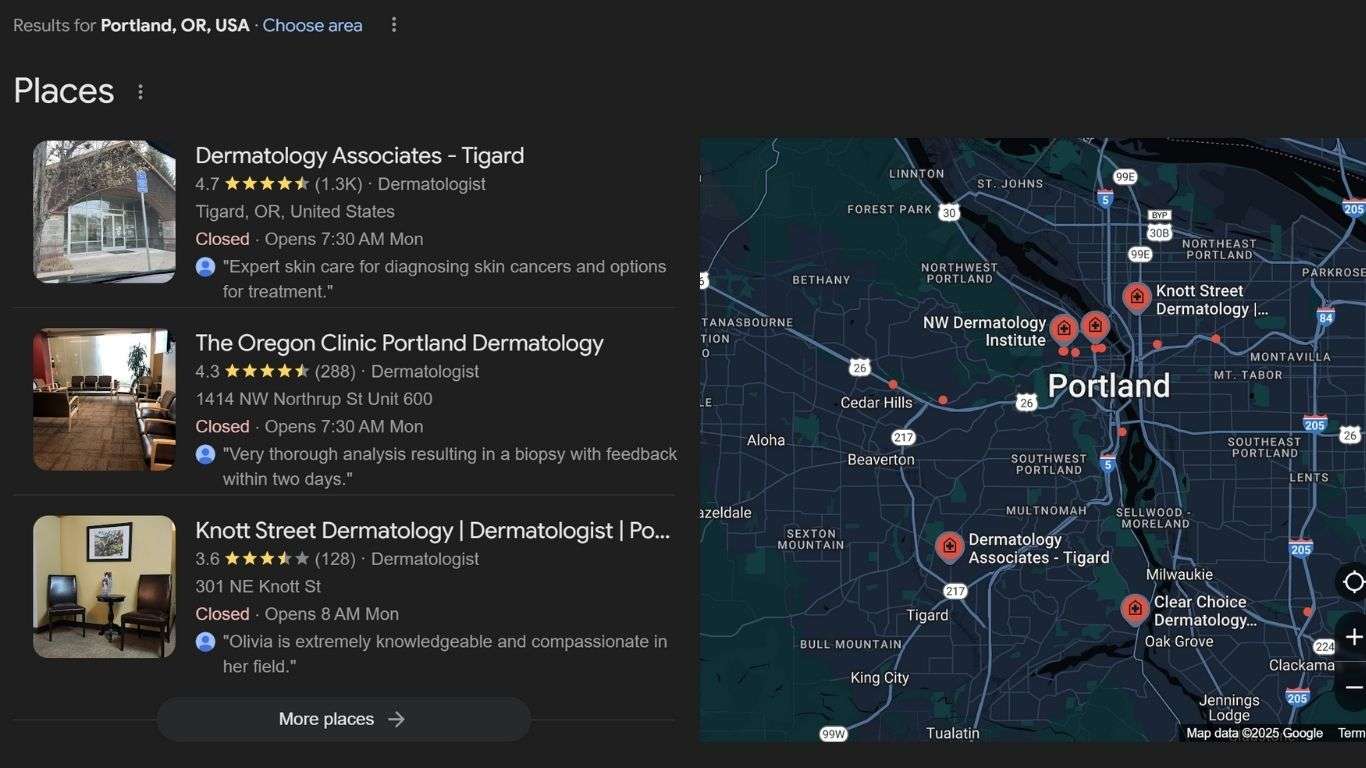Zoom in on the map
The height and width of the screenshot is (768, 1366).
(1354, 637)
